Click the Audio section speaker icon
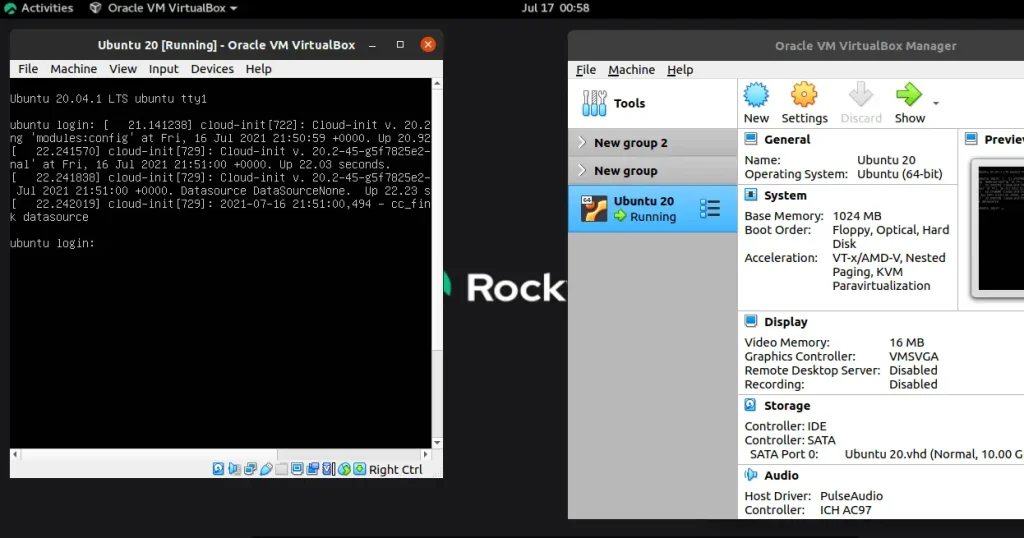 [751, 475]
